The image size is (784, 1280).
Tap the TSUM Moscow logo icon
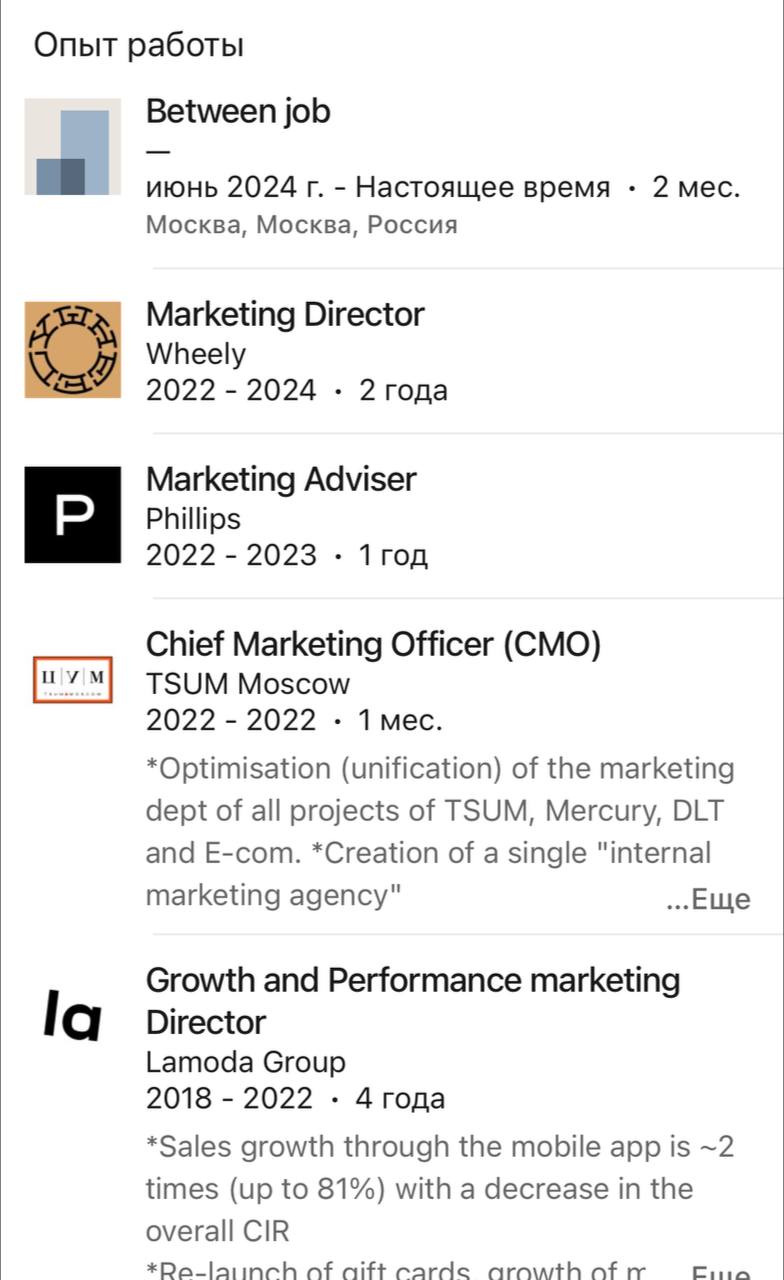[72, 680]
